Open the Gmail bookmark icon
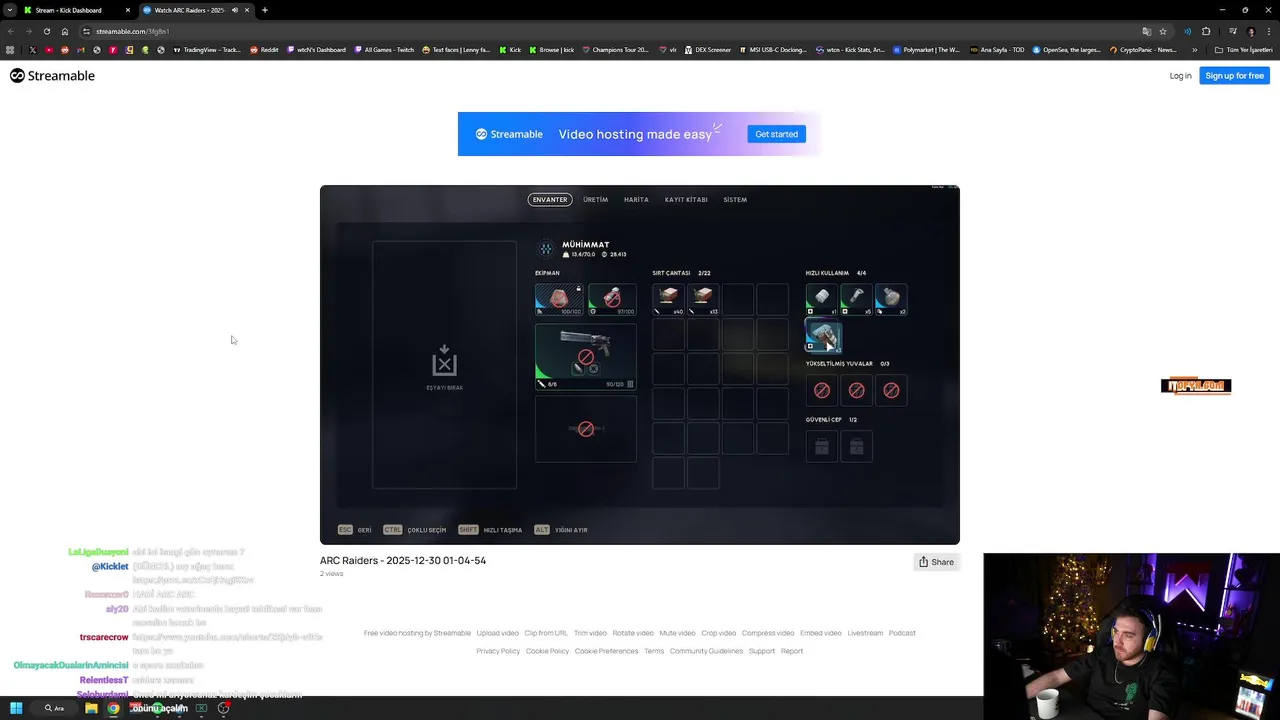This screenshot has width=1280, height=720. coord(81,50)
